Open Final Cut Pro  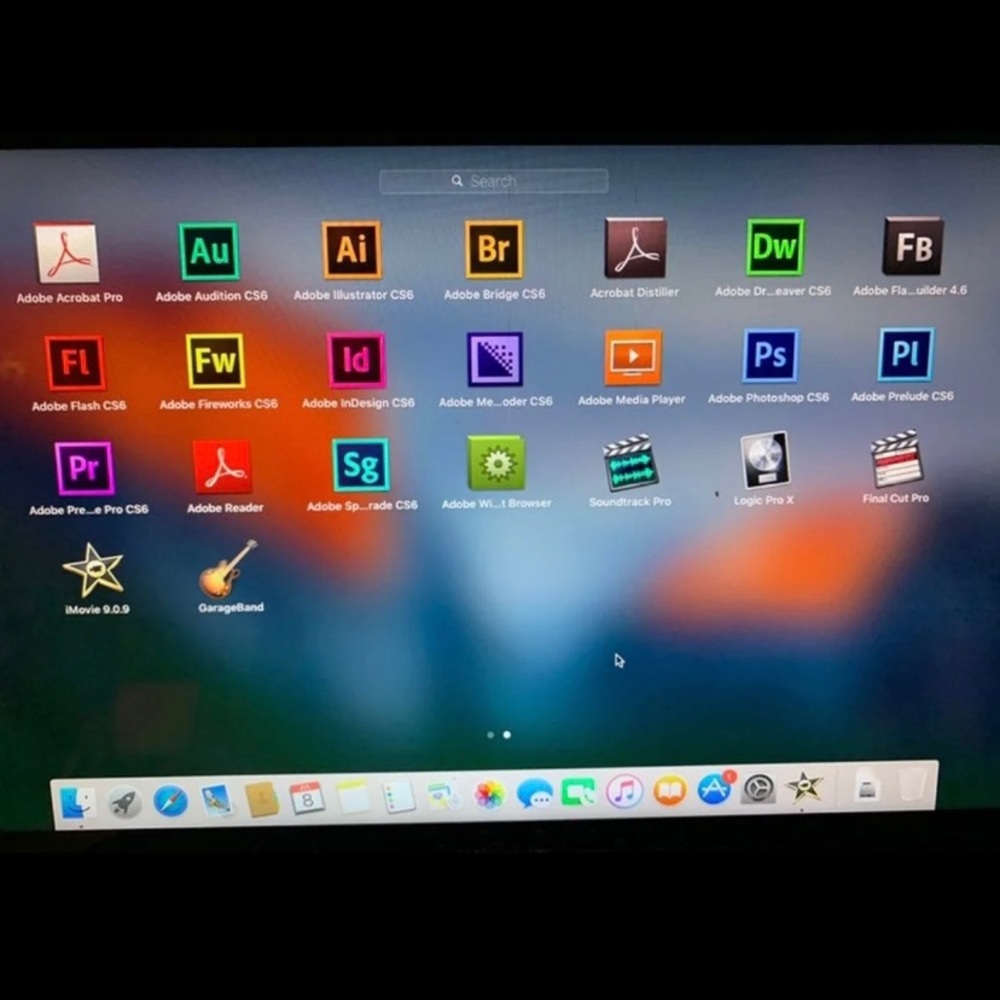(x=897, y=459)
